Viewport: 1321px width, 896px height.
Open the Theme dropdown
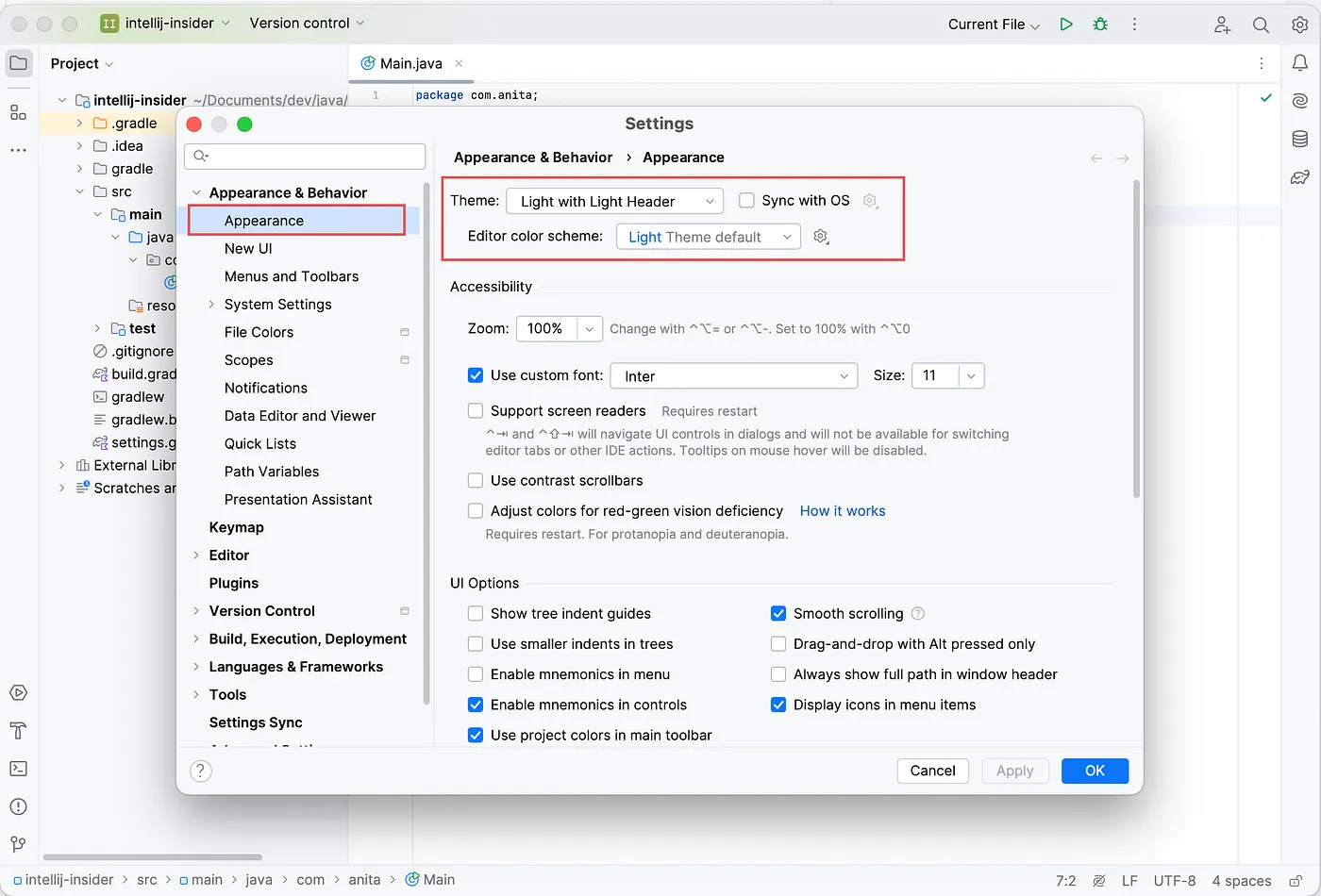click(613, 200)
